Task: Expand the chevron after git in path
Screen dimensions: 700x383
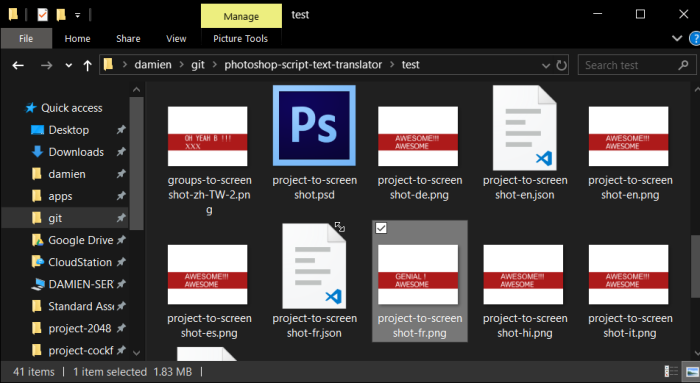Action: tap(215, 65)
